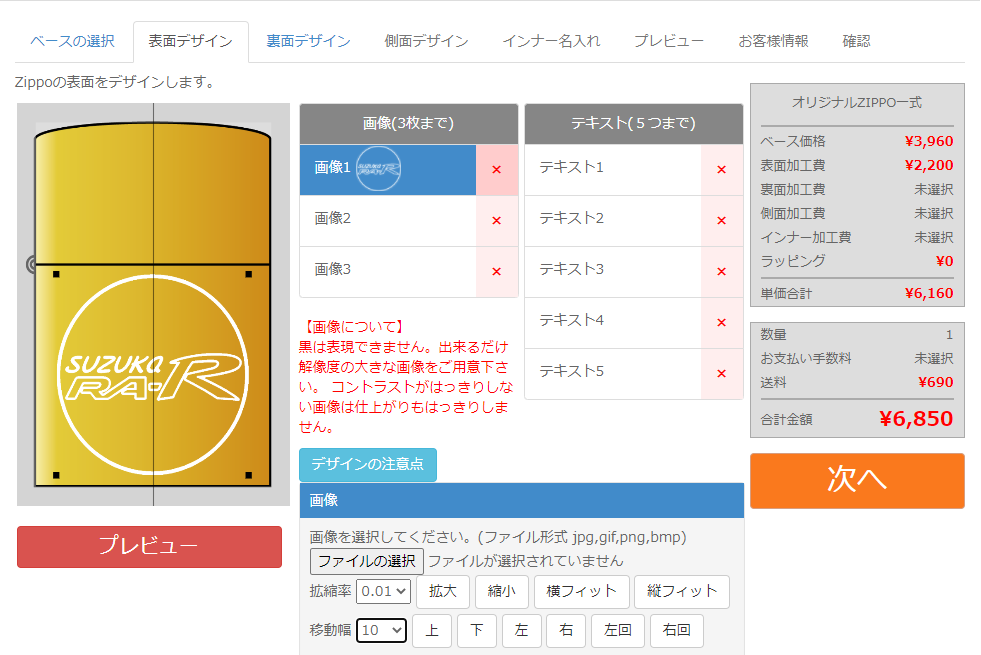Rotate image with the 右回 button
The height and width of the screenshot is (655, 981).
[x=676, y=631]
